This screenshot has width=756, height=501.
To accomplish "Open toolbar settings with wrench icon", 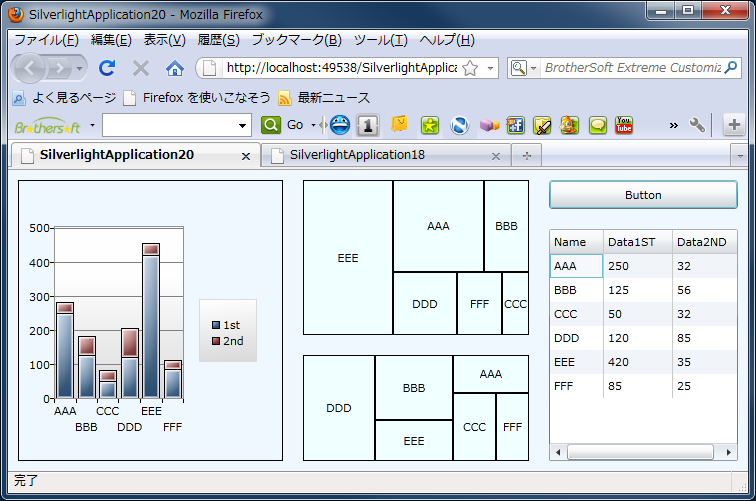I will point(697,125).
